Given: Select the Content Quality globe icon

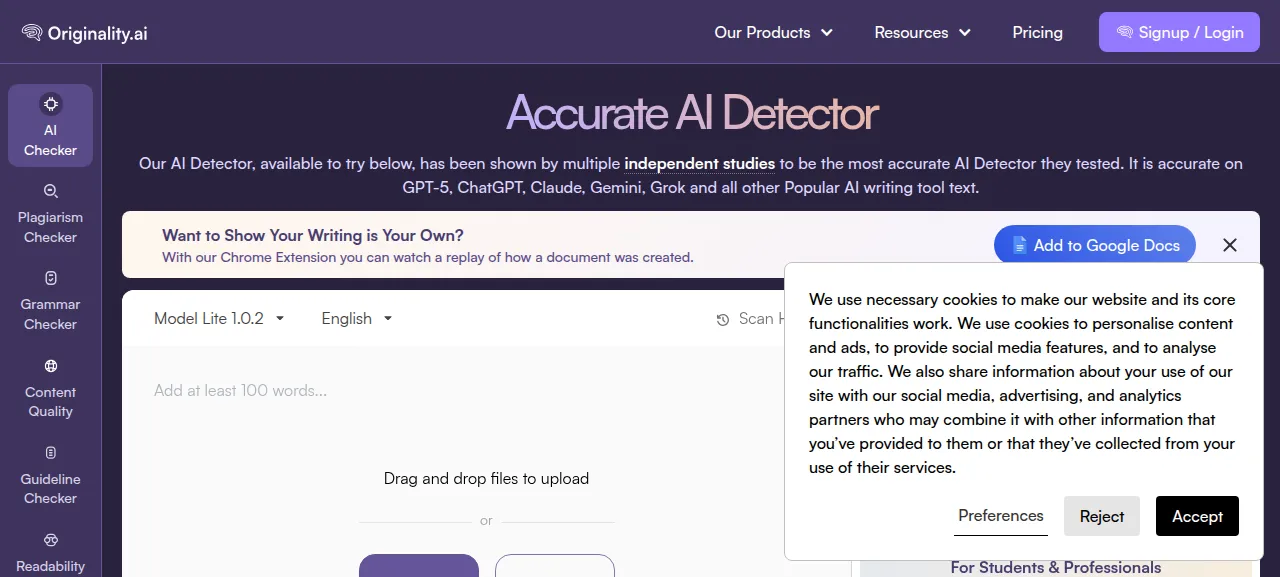Looking at the screenshot, I should coord(51,366).
